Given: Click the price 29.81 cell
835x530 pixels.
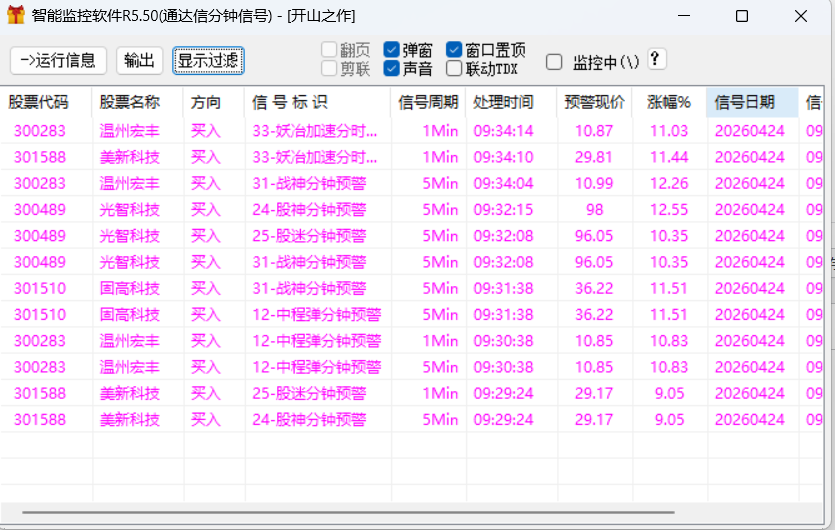Looking at the screenshot, I should [594, 157].
